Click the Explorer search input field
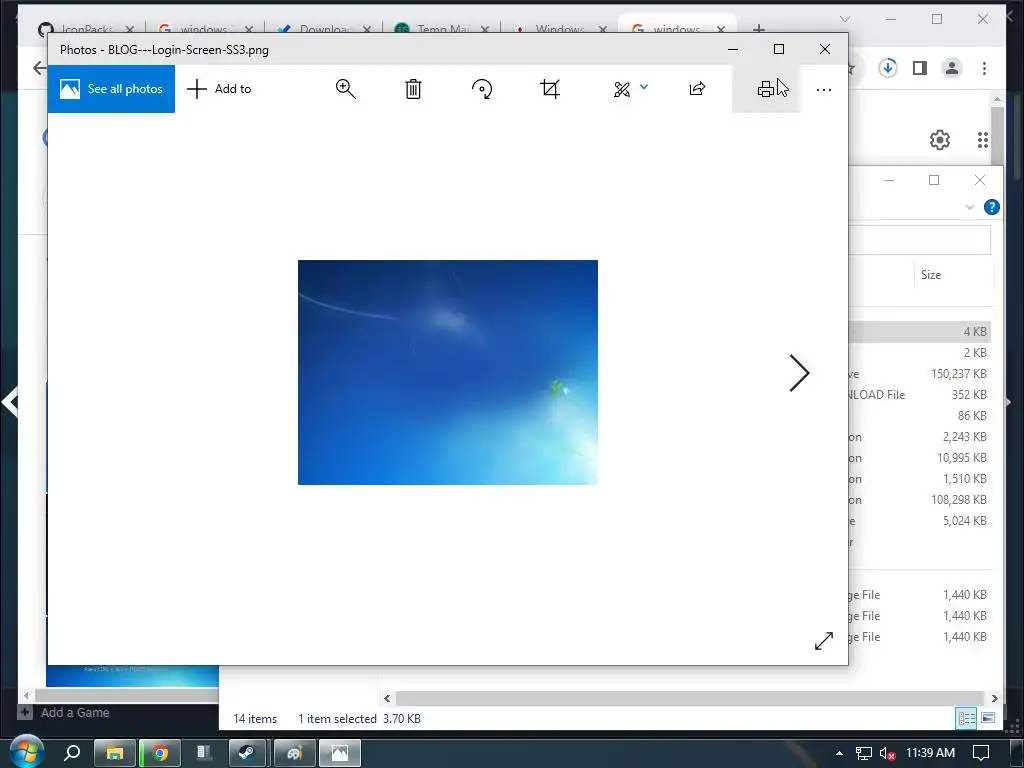 pyautogui.click(x=920, y=240)
